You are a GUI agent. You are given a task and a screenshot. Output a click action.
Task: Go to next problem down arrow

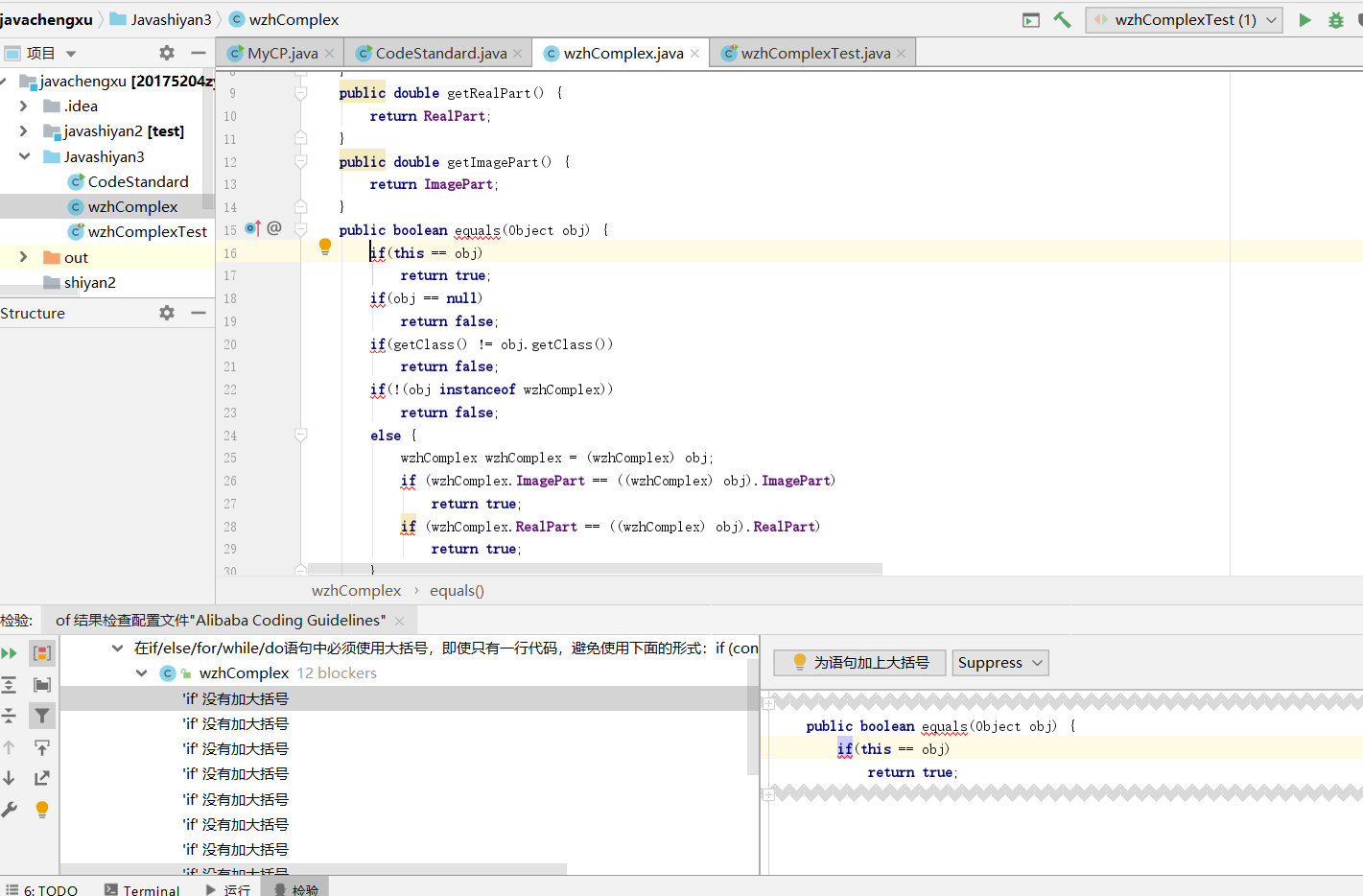pyautogui.click(x=10, y=778)
